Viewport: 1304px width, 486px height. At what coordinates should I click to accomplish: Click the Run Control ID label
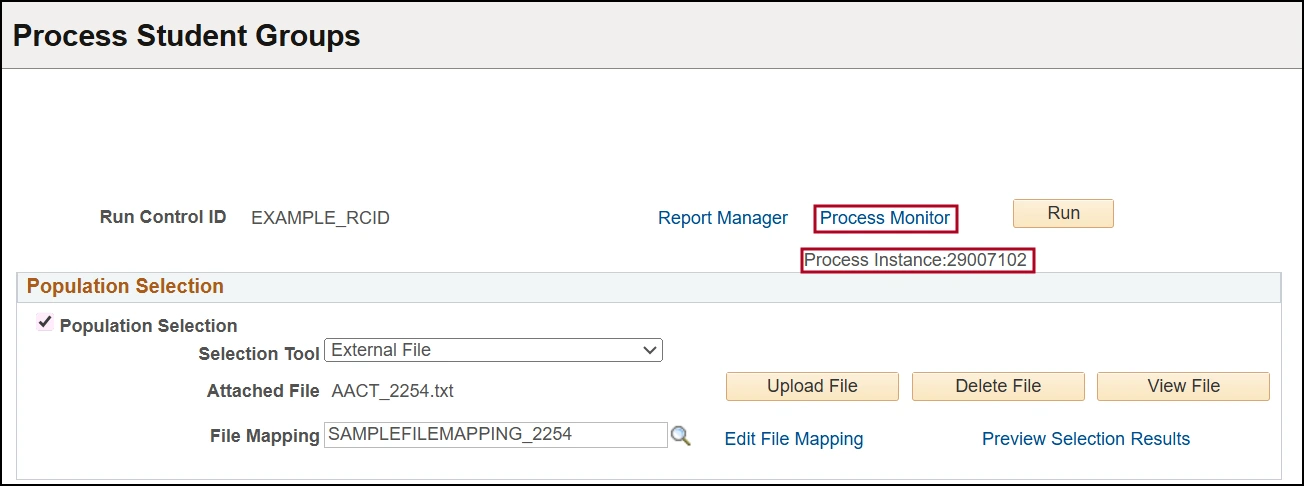(x=163, y=217)
